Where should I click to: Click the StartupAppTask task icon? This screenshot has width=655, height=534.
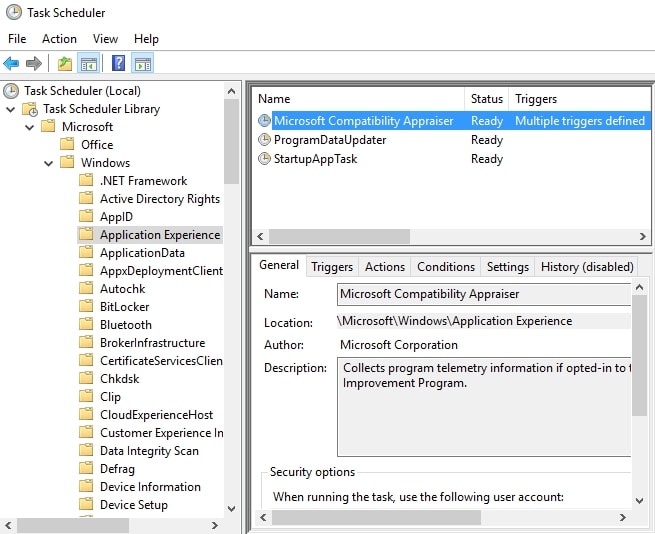click(x=264, y=159)
